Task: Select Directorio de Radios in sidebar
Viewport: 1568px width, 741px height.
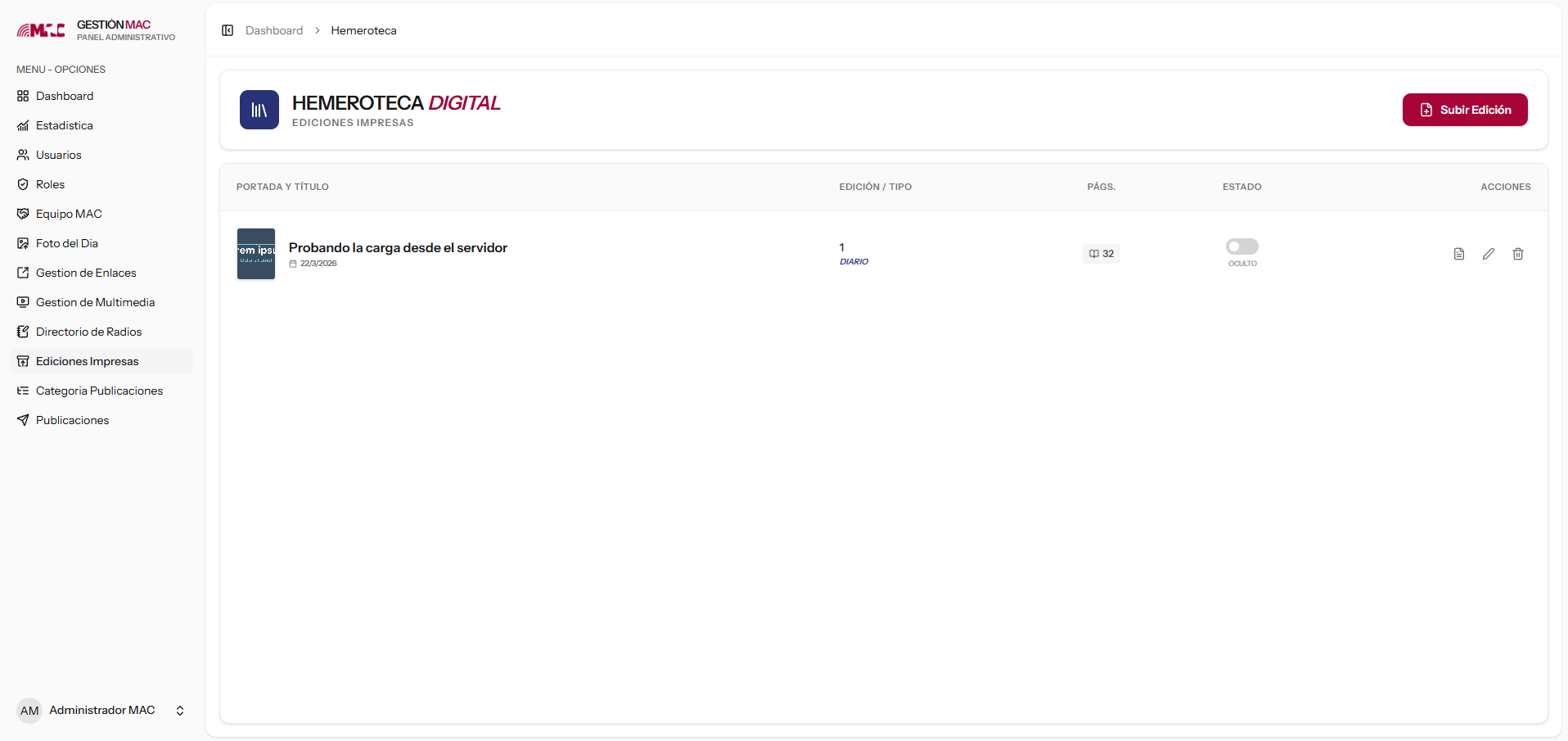Action: pyautogui.click(x=88, y=332)
